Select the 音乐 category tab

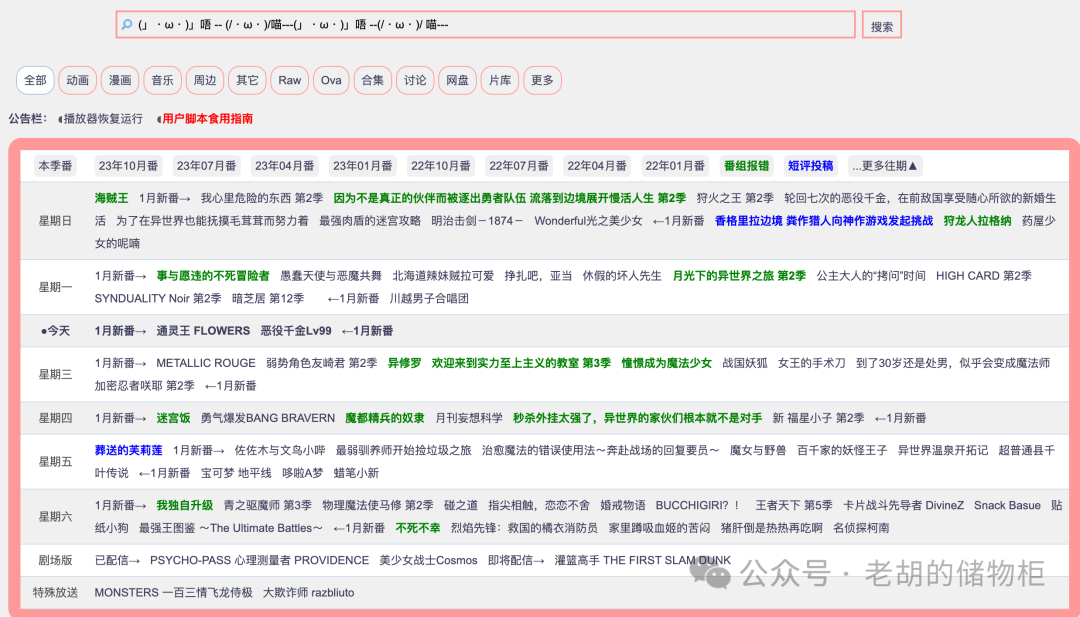(x=163, y=81)
